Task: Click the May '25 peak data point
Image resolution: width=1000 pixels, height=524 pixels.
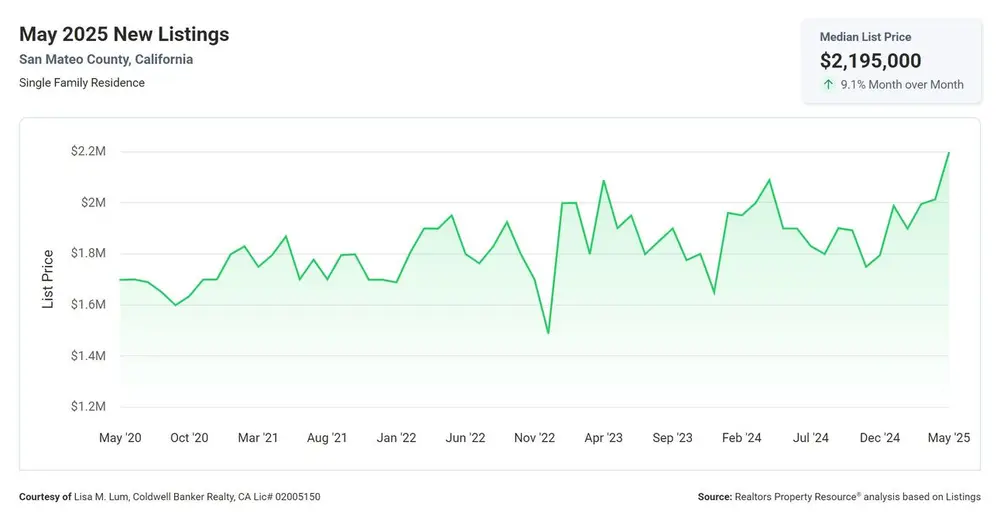Action: [x=948, y=153]
